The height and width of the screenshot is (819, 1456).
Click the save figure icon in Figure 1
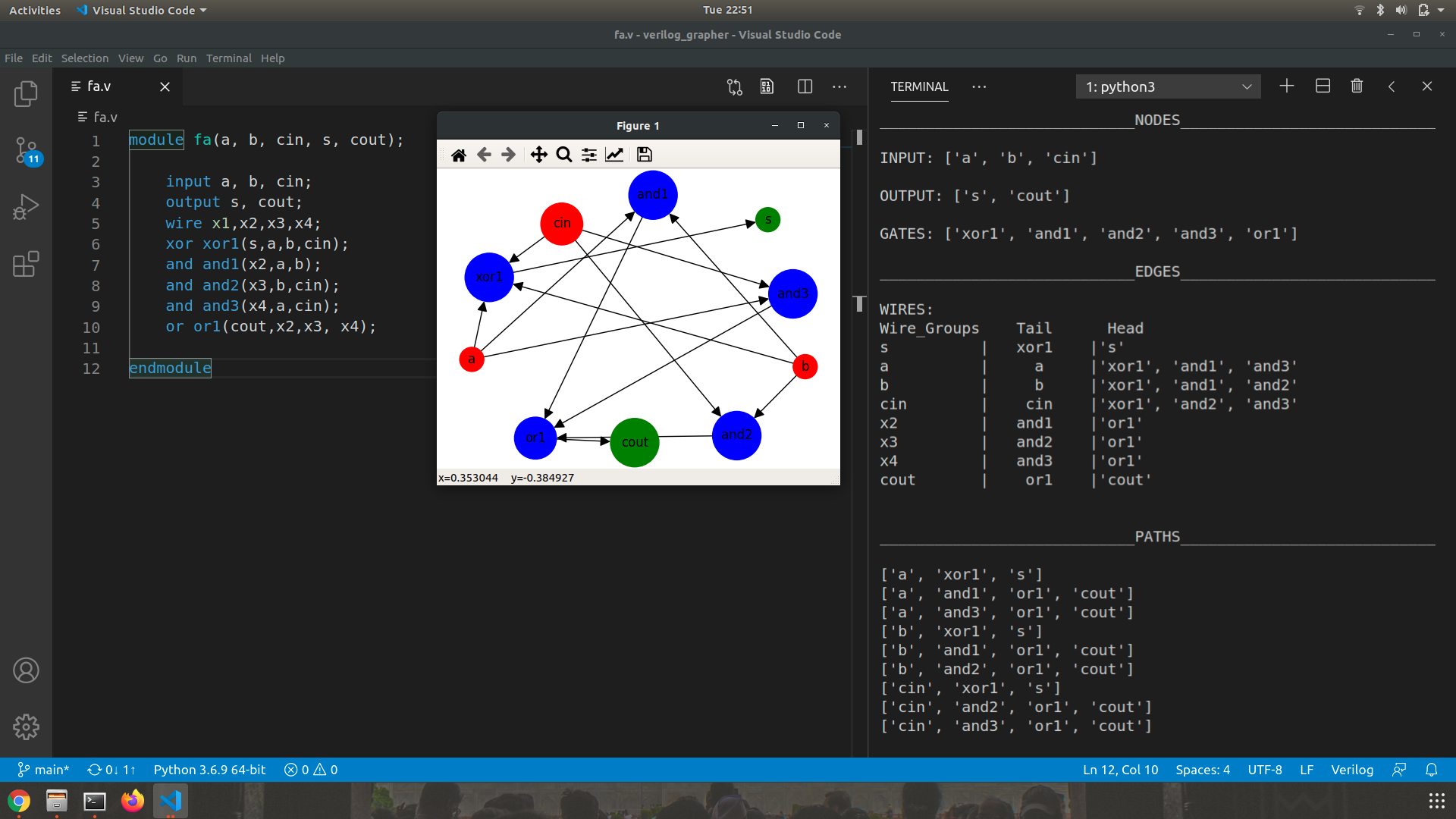tap(643, 154)
